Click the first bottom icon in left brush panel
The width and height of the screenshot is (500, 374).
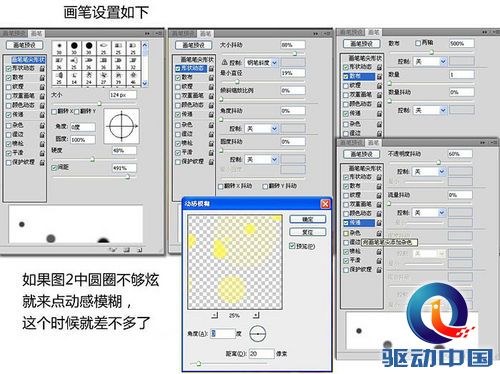pos(113,249)
